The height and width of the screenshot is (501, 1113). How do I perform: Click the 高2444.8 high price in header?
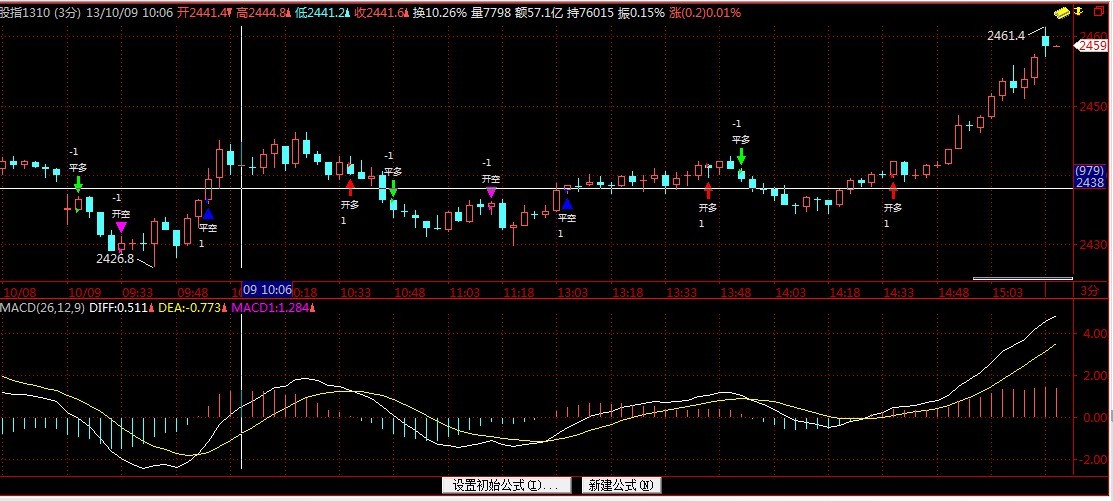(x=263, y=13)
